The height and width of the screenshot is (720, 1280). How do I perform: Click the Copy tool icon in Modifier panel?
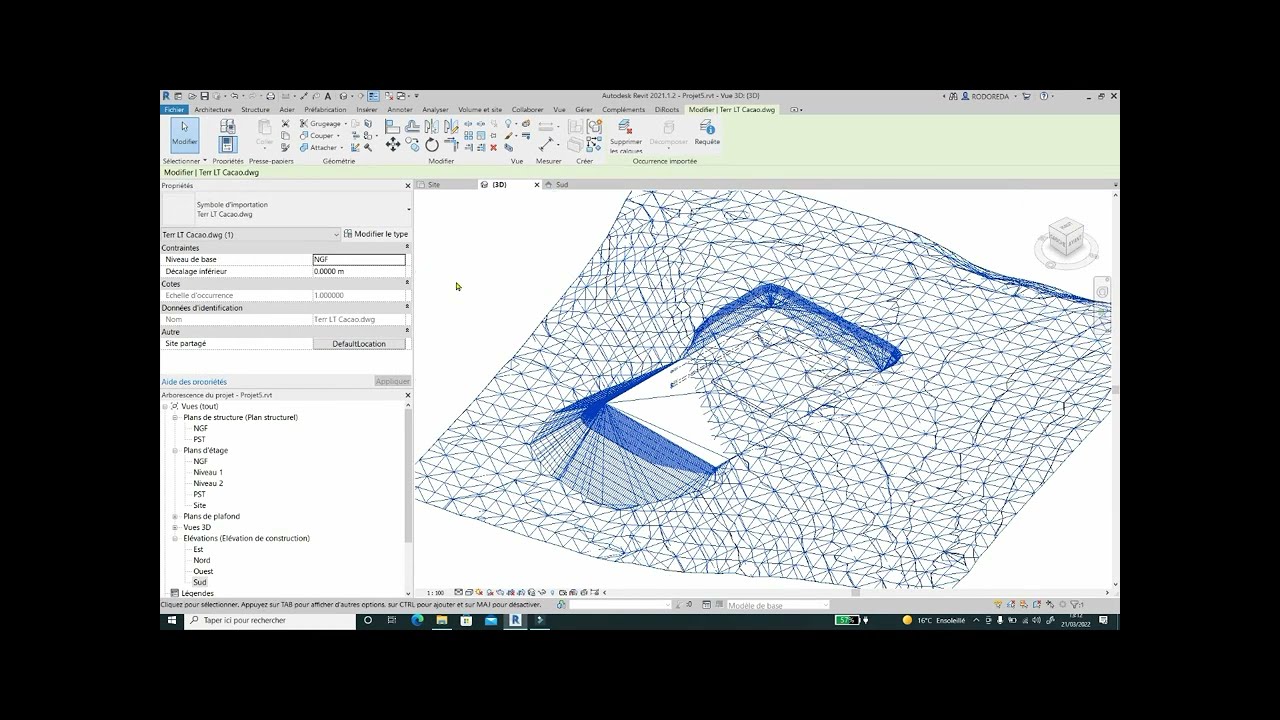[x=412, y=146]
